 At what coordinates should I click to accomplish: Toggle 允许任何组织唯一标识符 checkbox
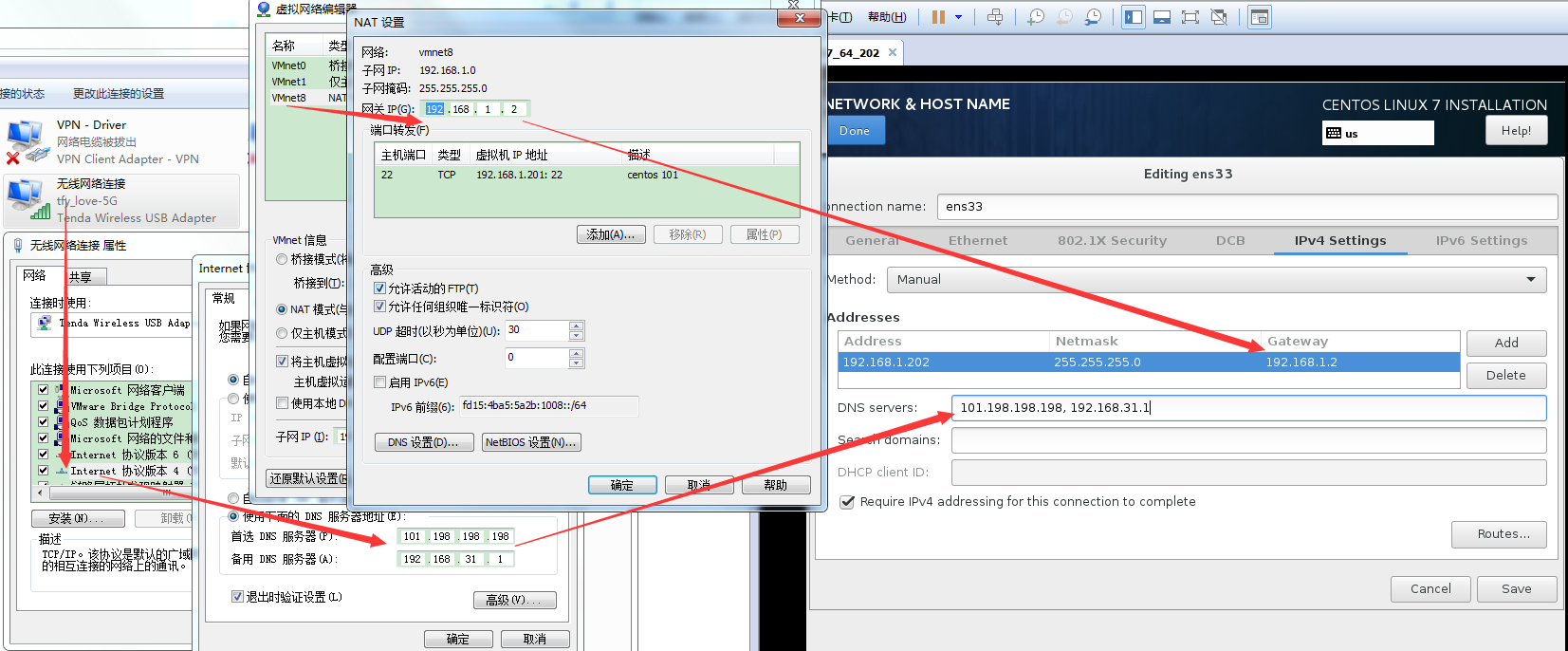(379, 307)
